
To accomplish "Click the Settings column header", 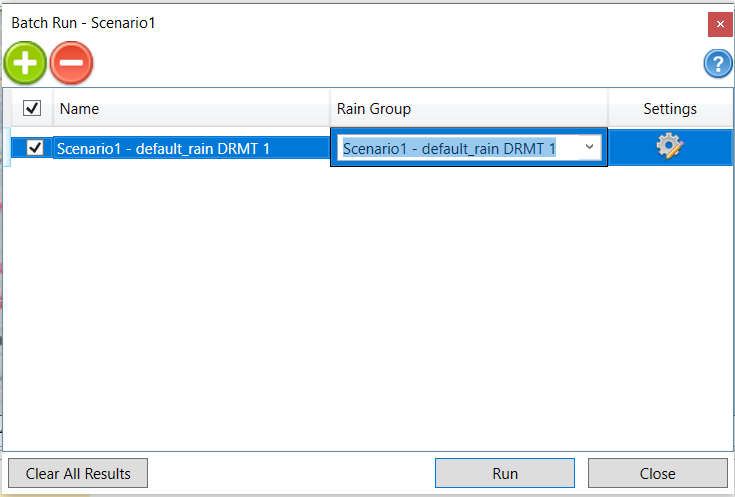I will pos(669,108).
